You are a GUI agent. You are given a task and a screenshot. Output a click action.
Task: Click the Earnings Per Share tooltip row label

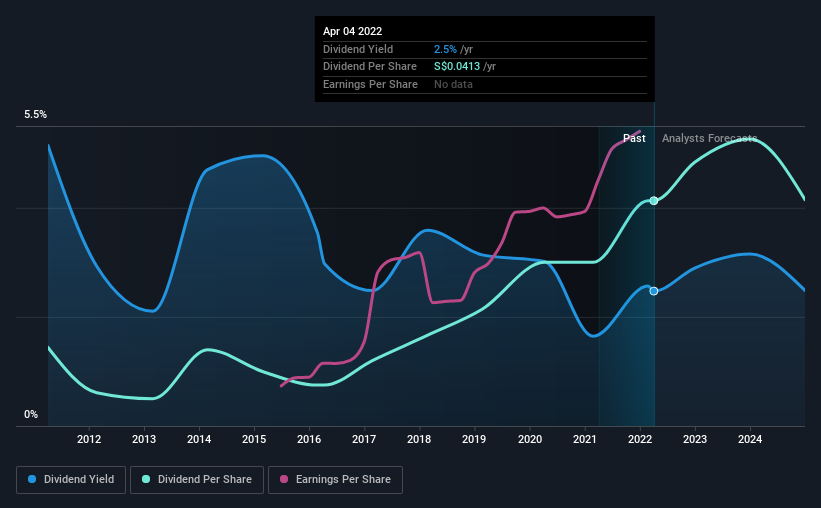point(370,84)
